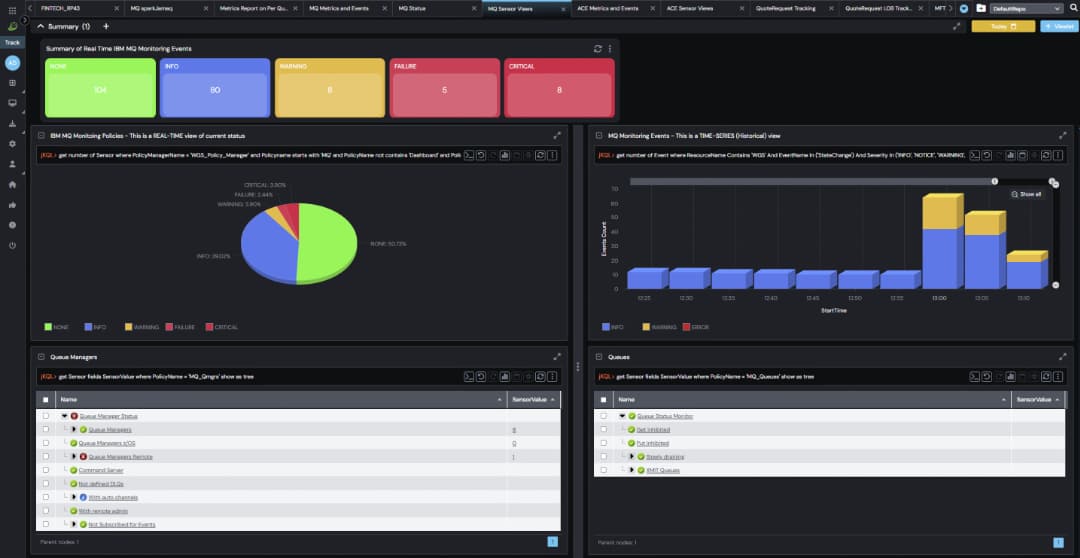Open the apps grid menu icon

pos(12,11)
